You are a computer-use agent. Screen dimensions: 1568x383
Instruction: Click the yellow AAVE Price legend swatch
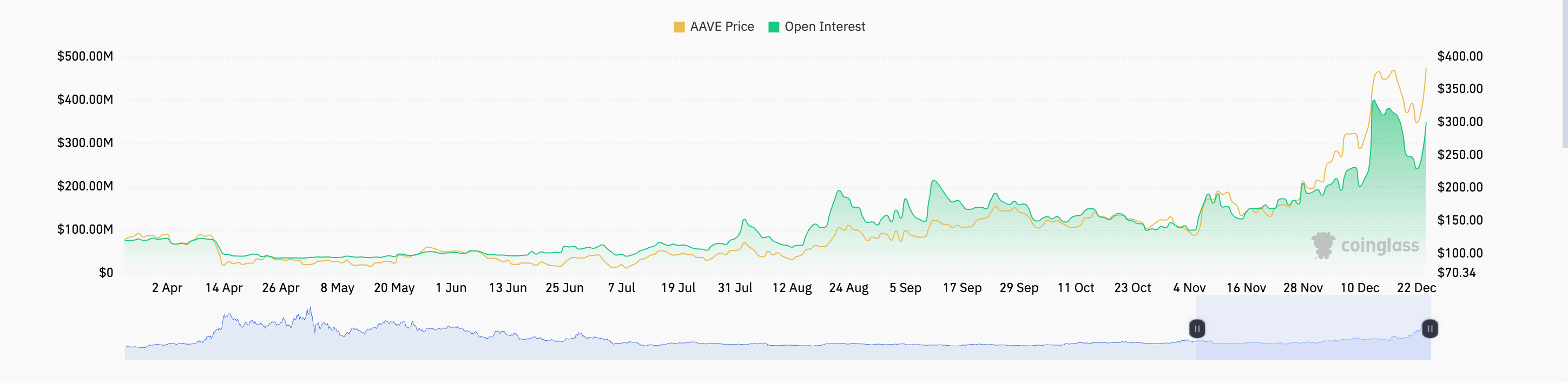coord(680,27)
